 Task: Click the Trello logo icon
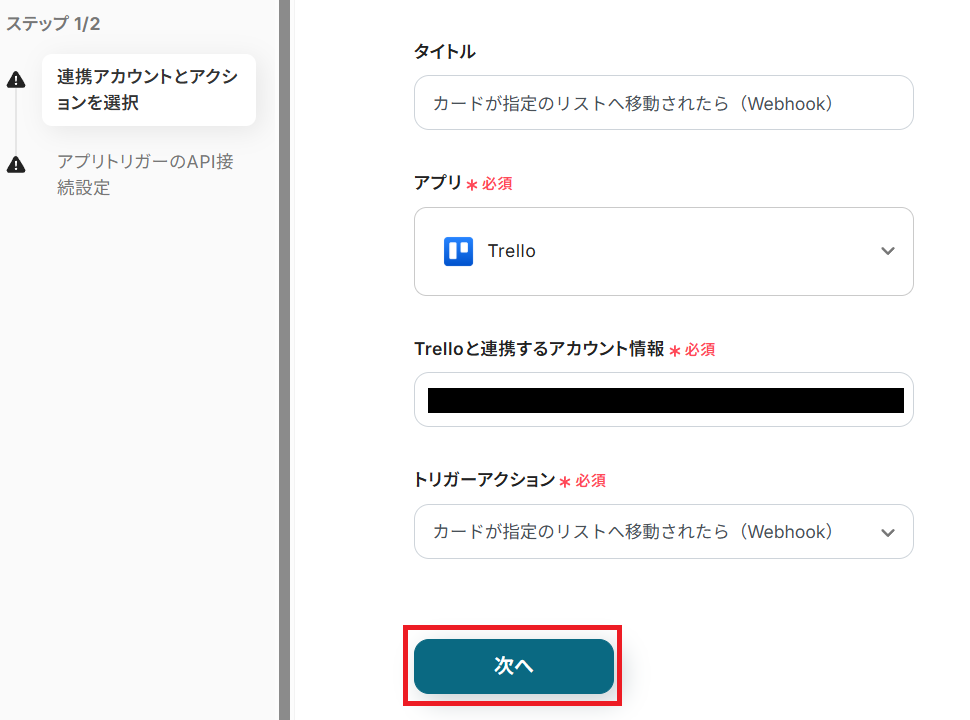458,251
